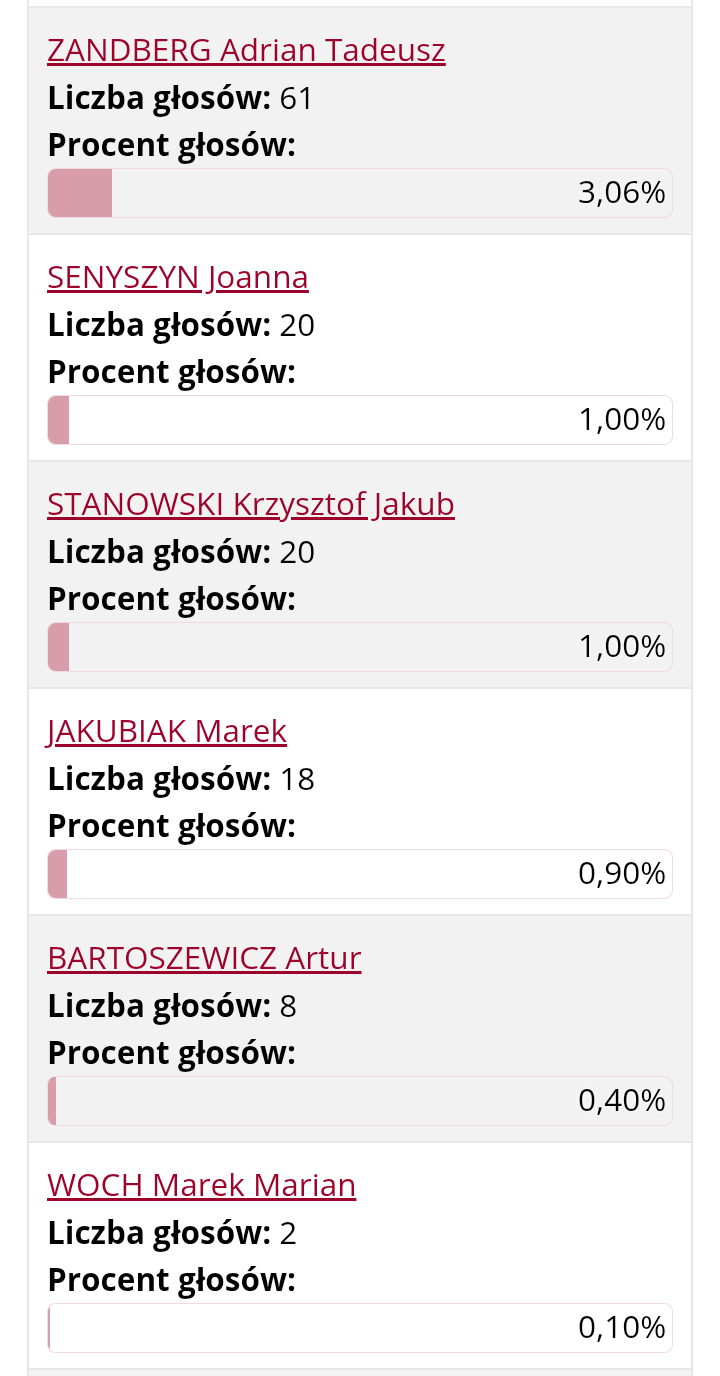The image size is (720, 1376).
Task: Click the 0,10% percentage text
Action: tap(622, 1328)
